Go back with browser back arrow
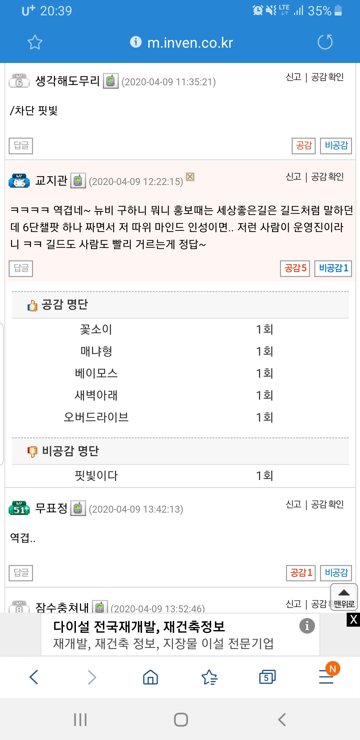 coord(33,677)
